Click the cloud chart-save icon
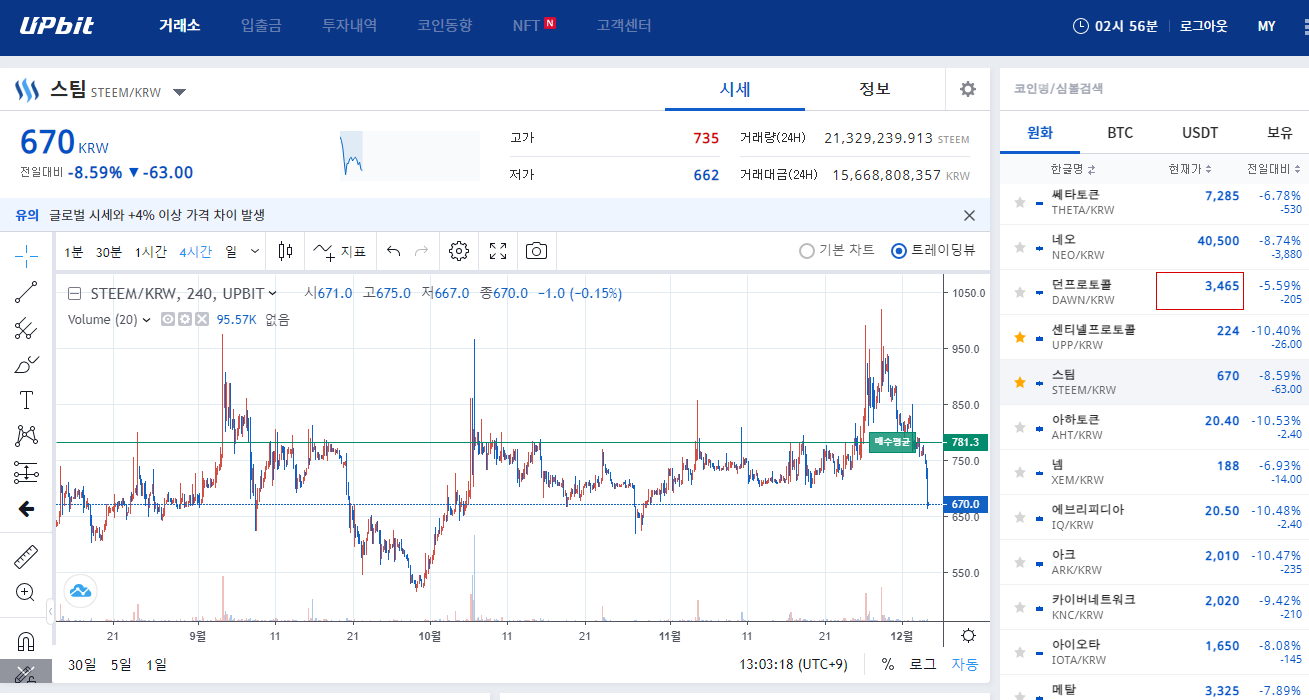The height and width of the screenshot is (700, 1309). pyautogui.click(x=80, y=591)
